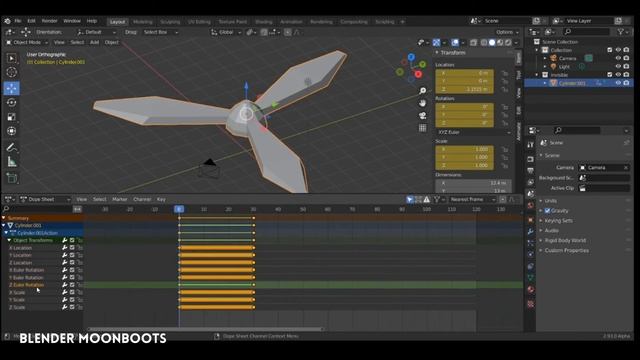Screen dimensions: 640x360
Task: Select the Select Box tool in the toolbar
Action: (11, 58)
